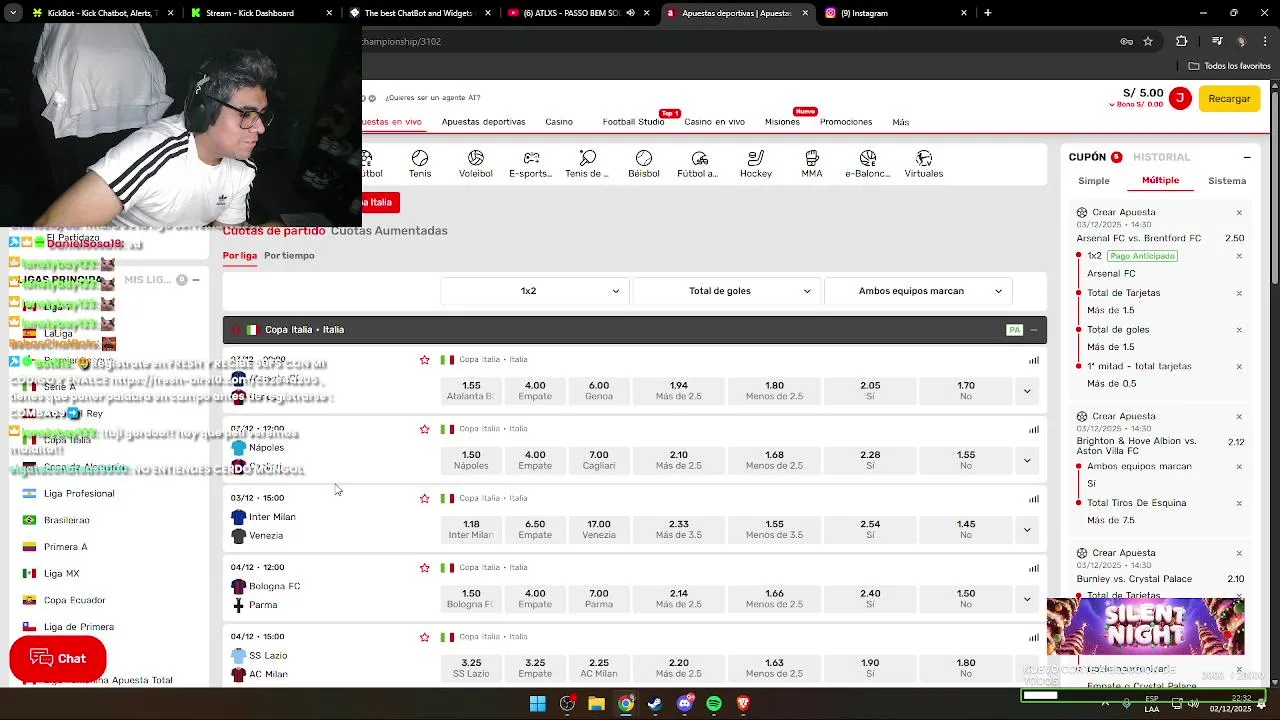Open the Chat button
This screenshot has width=1280, height=720.
point(58,658)
